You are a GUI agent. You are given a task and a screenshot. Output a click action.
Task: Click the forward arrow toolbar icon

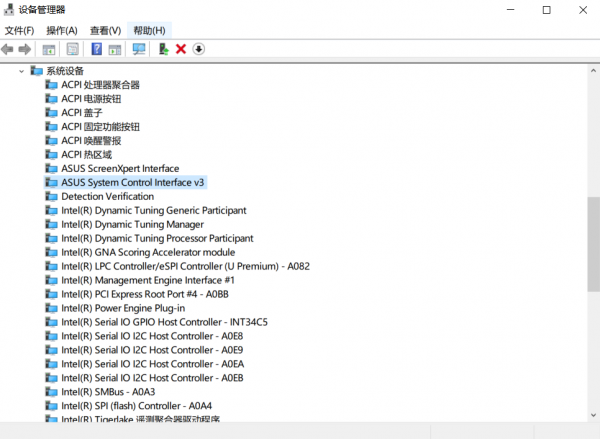pos(25,49)
